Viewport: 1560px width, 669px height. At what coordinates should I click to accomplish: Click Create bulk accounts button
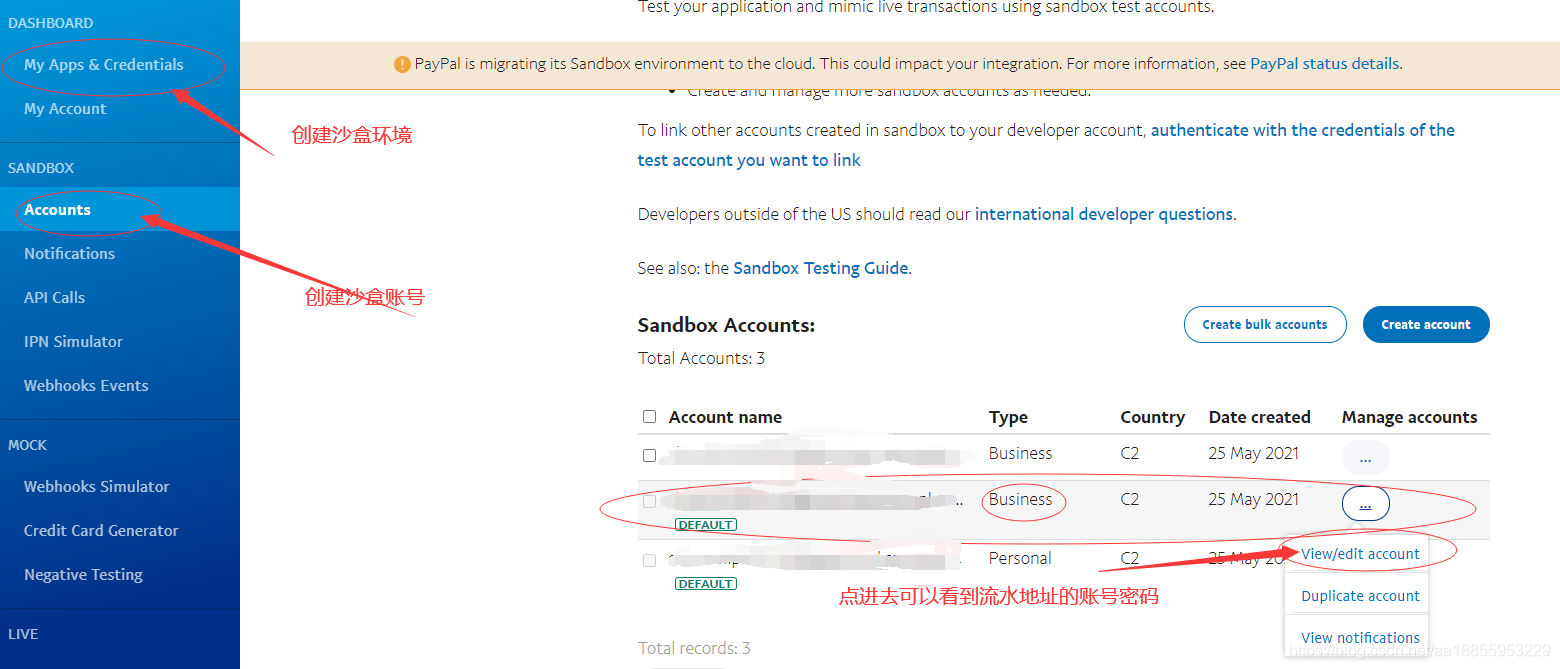coord(1265,324)
